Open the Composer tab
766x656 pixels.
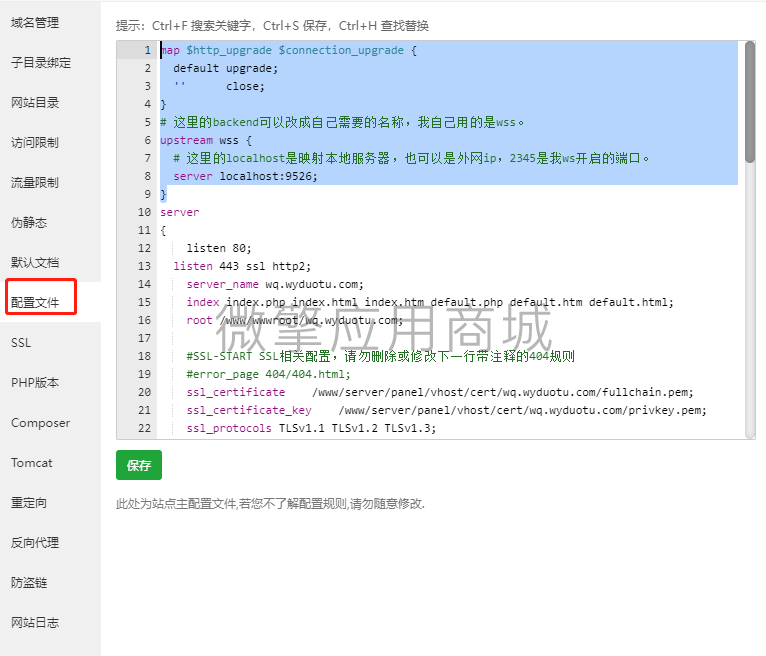click(x=41, y=423)
